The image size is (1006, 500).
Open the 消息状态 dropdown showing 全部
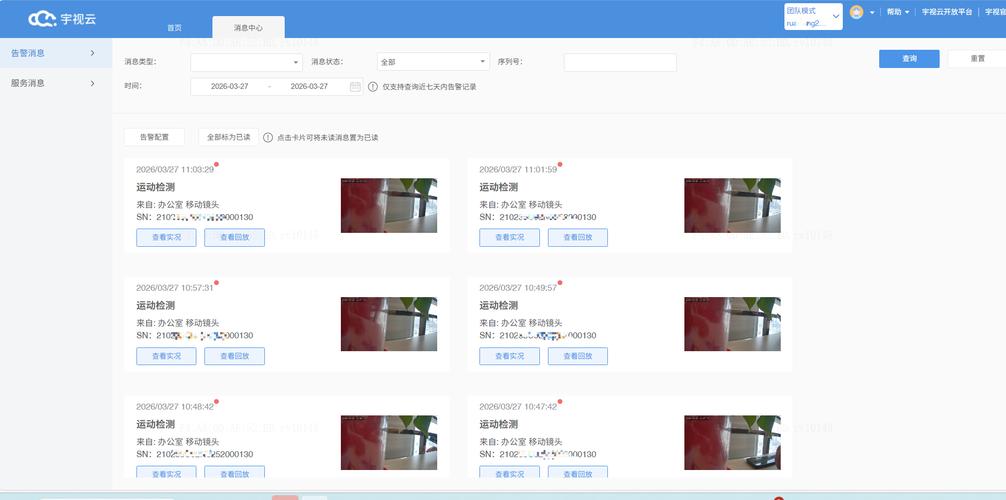click(x=434, y=62)
